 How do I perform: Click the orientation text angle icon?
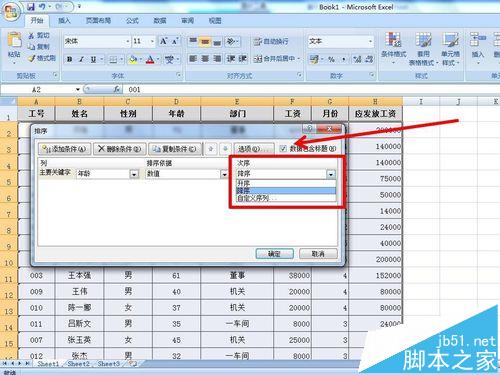[231, 41]
